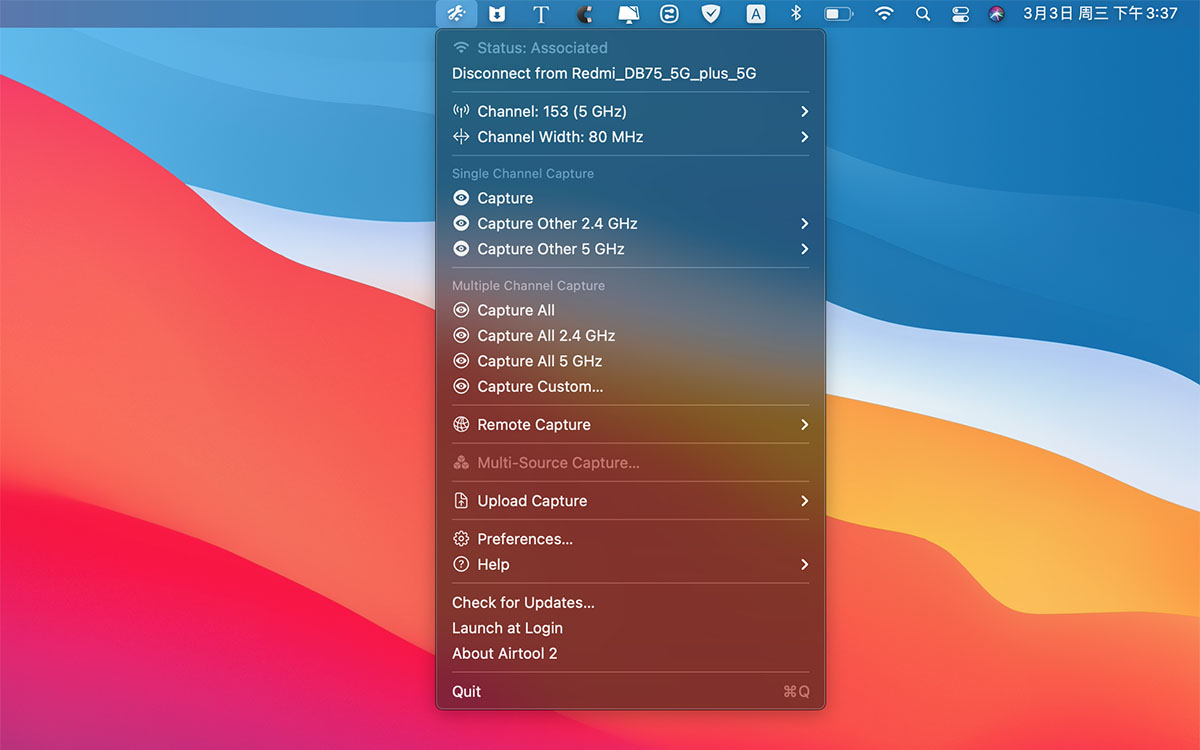Viewport: 1200px width, 750px height.
Task: Open Control Center icon
Action: pos(960,14)
